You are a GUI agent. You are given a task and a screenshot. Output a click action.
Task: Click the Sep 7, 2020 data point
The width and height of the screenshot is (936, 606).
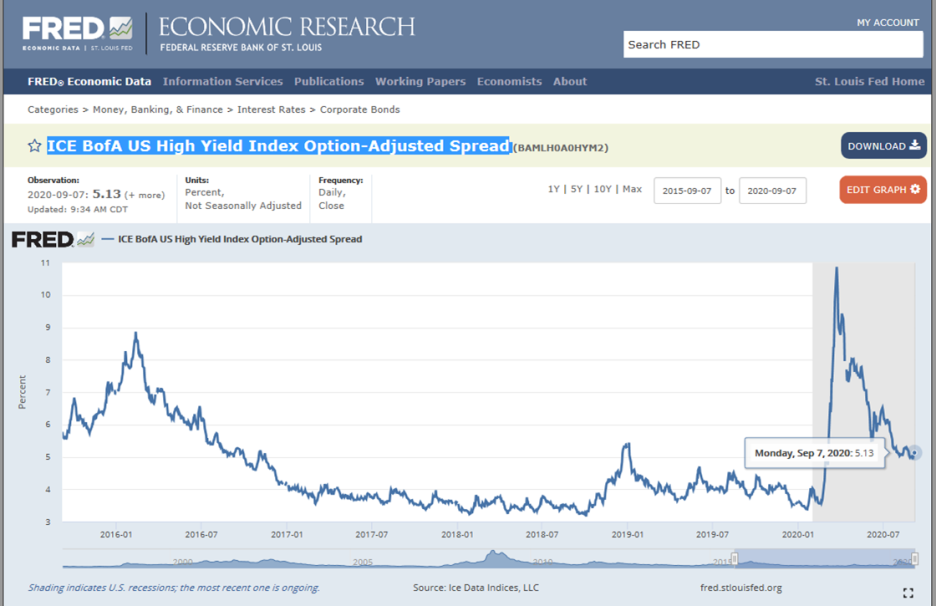pyautogui.click(x=914, y=453)
